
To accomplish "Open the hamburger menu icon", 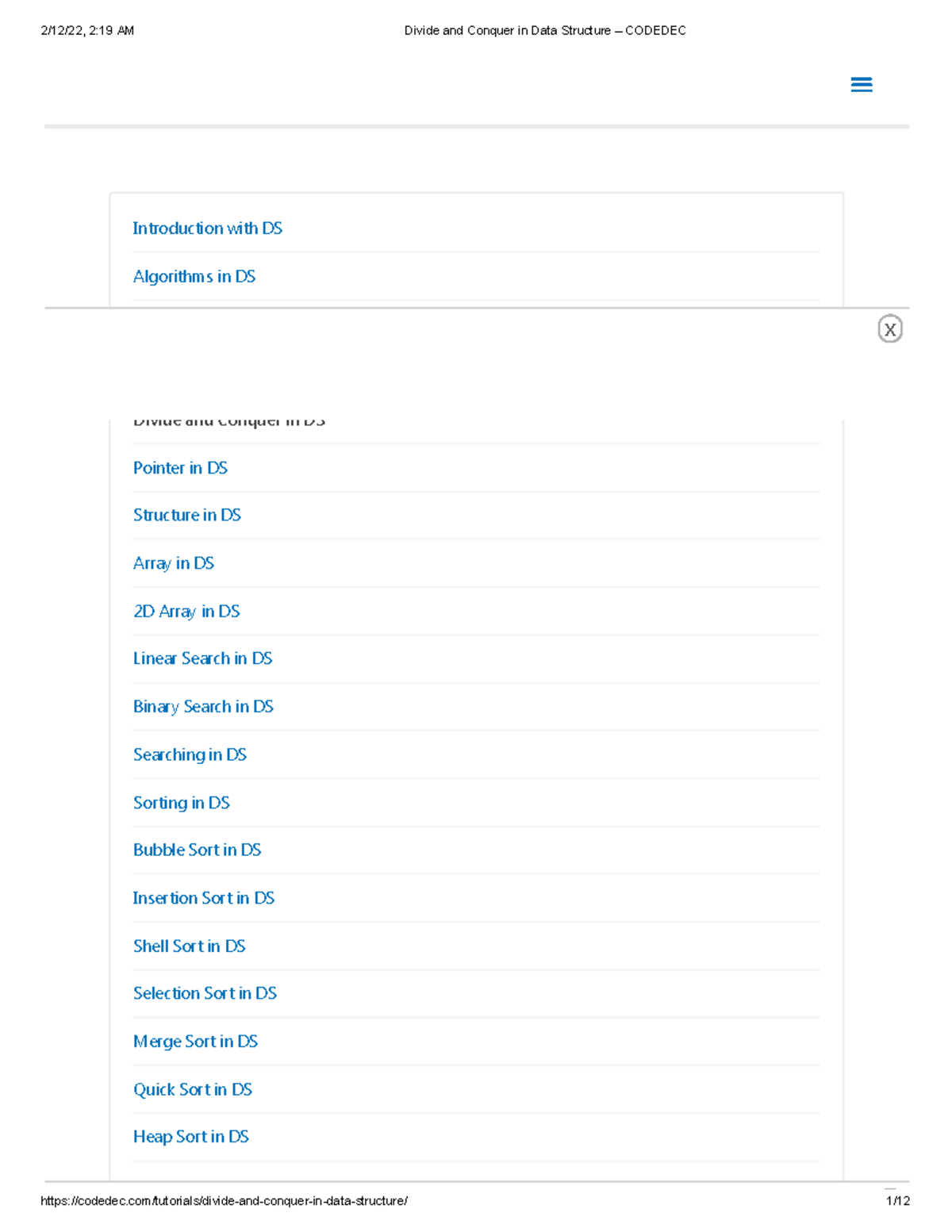I will click(861, 85).
